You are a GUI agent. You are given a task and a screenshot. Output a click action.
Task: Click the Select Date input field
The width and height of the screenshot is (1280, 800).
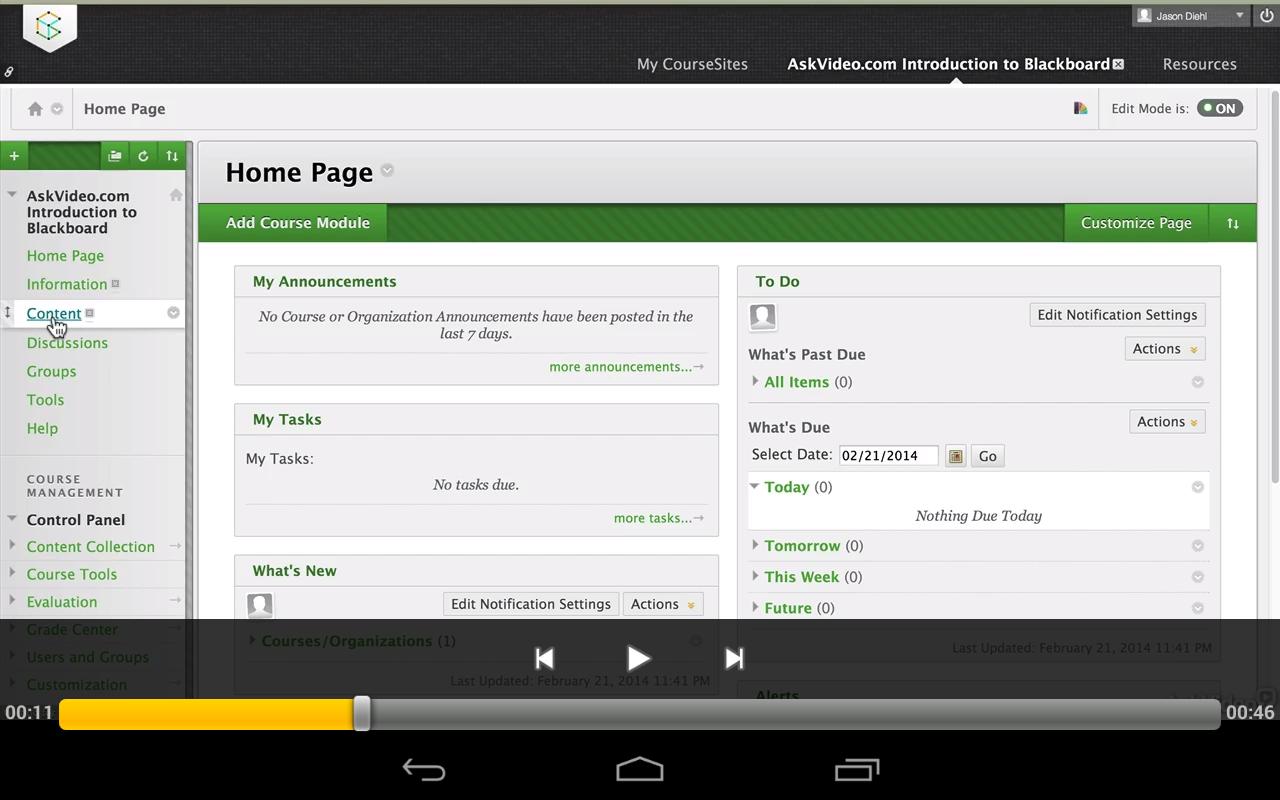coord(888,456)
